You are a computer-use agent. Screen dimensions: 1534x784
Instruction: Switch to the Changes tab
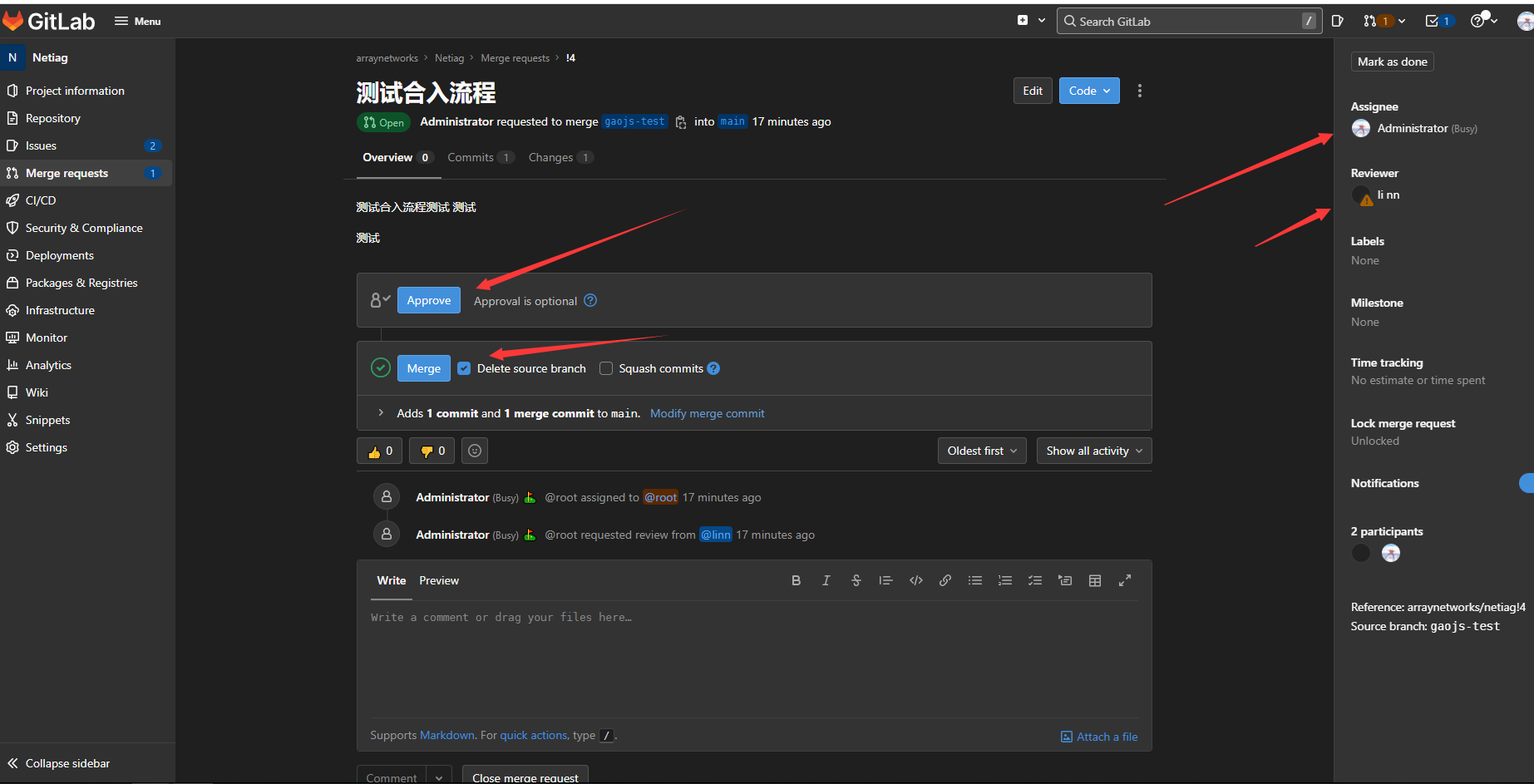pos(560,157)
